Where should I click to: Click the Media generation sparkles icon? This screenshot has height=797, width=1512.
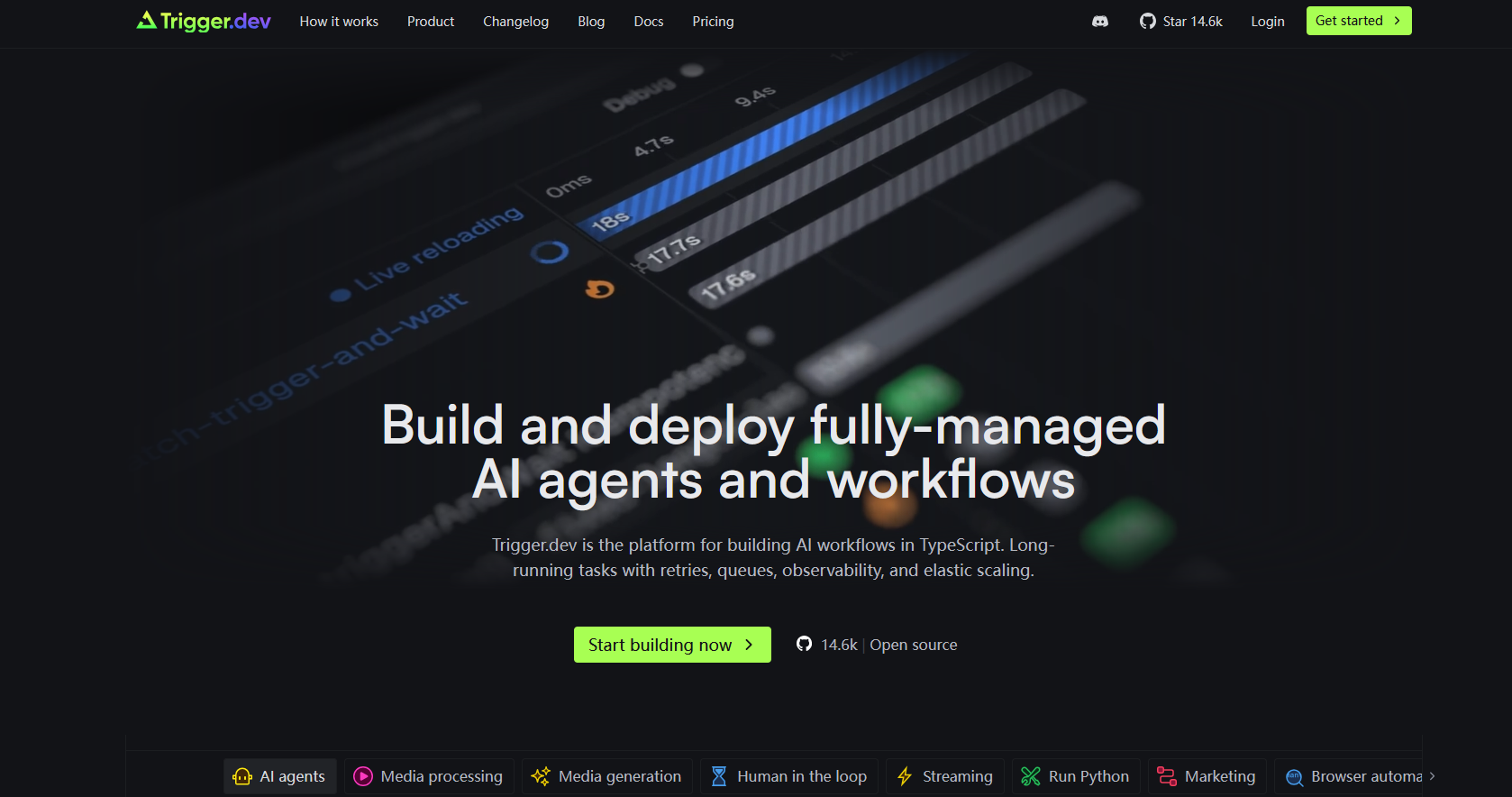point(541,776)
